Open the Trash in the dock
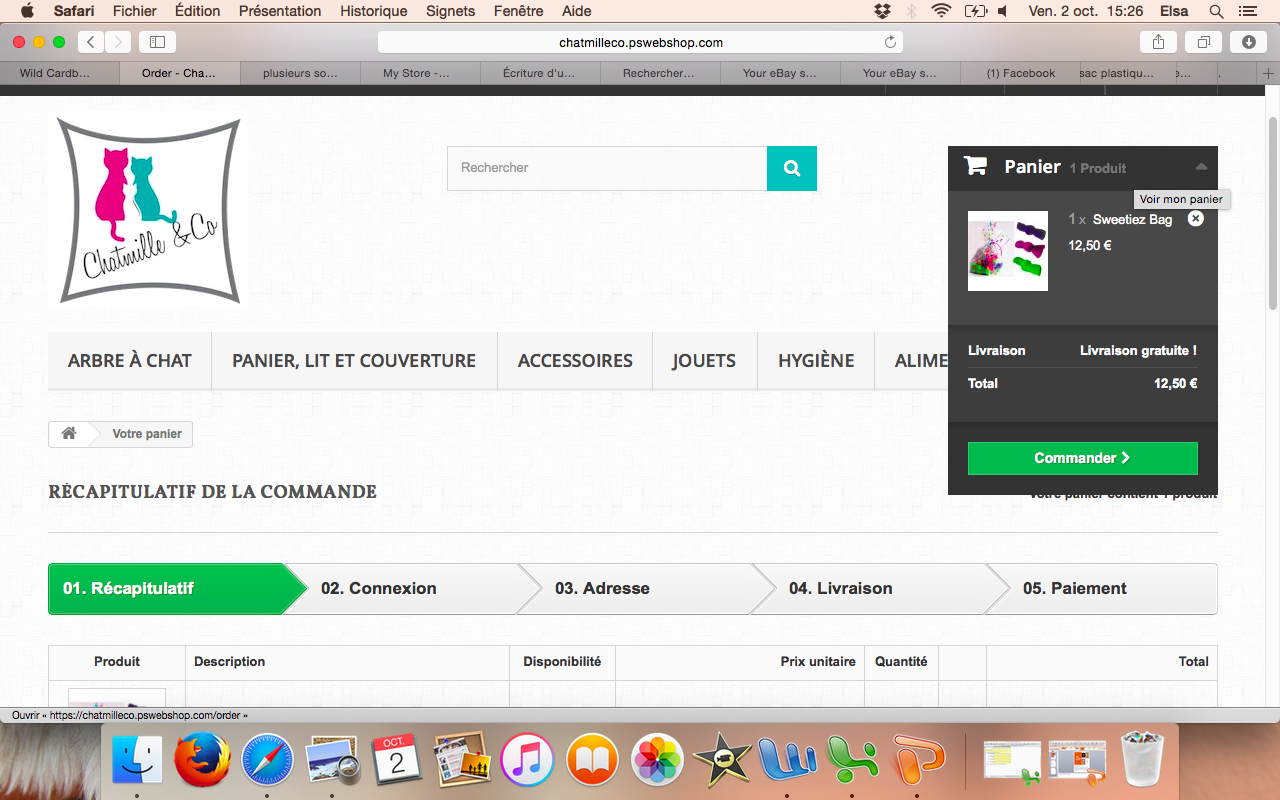Screen dimensions: 1280x800 click(1142, 760)
